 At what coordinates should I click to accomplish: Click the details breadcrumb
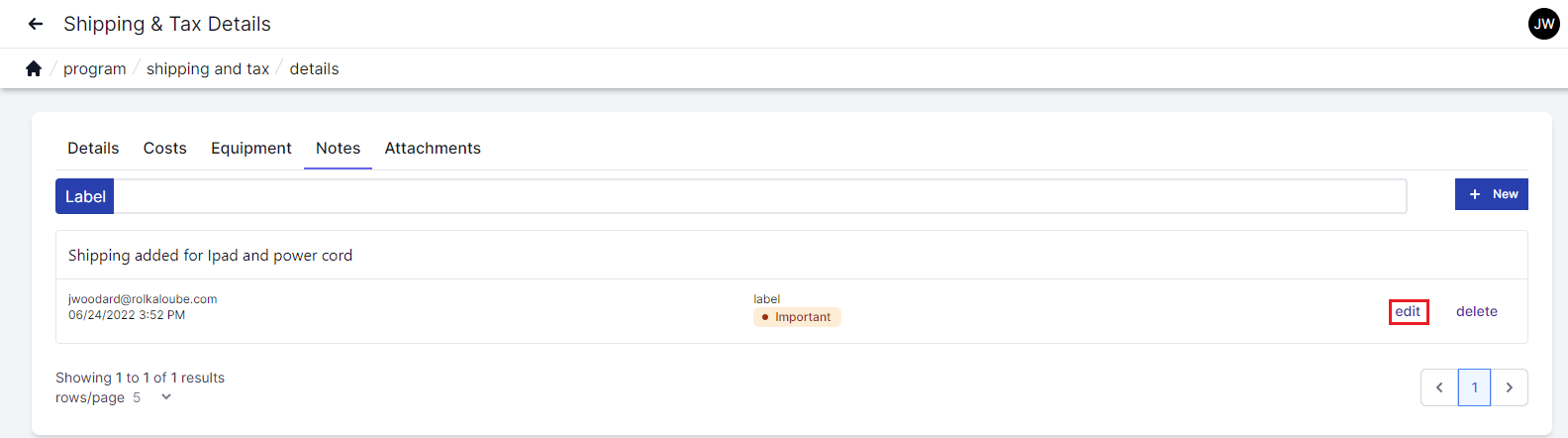(x=314, y=68)
